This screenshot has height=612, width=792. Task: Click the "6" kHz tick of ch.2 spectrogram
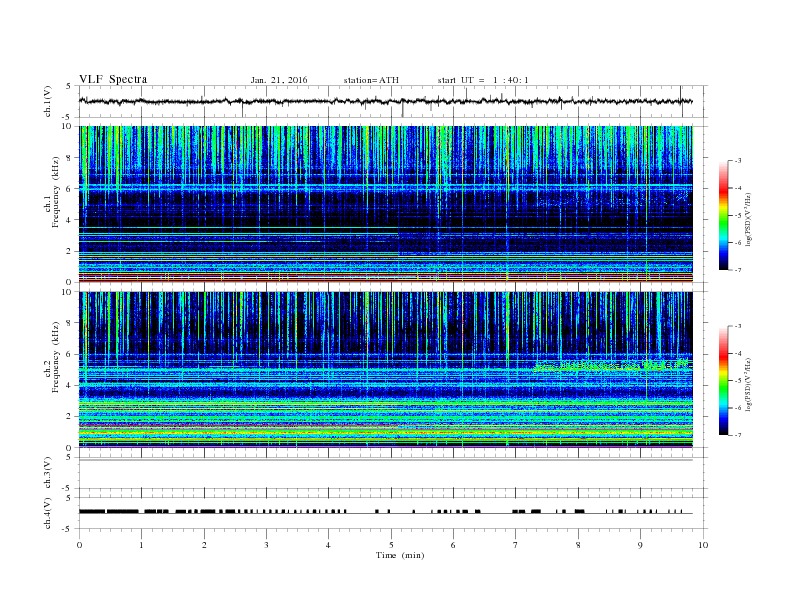(x=70, y=354)
